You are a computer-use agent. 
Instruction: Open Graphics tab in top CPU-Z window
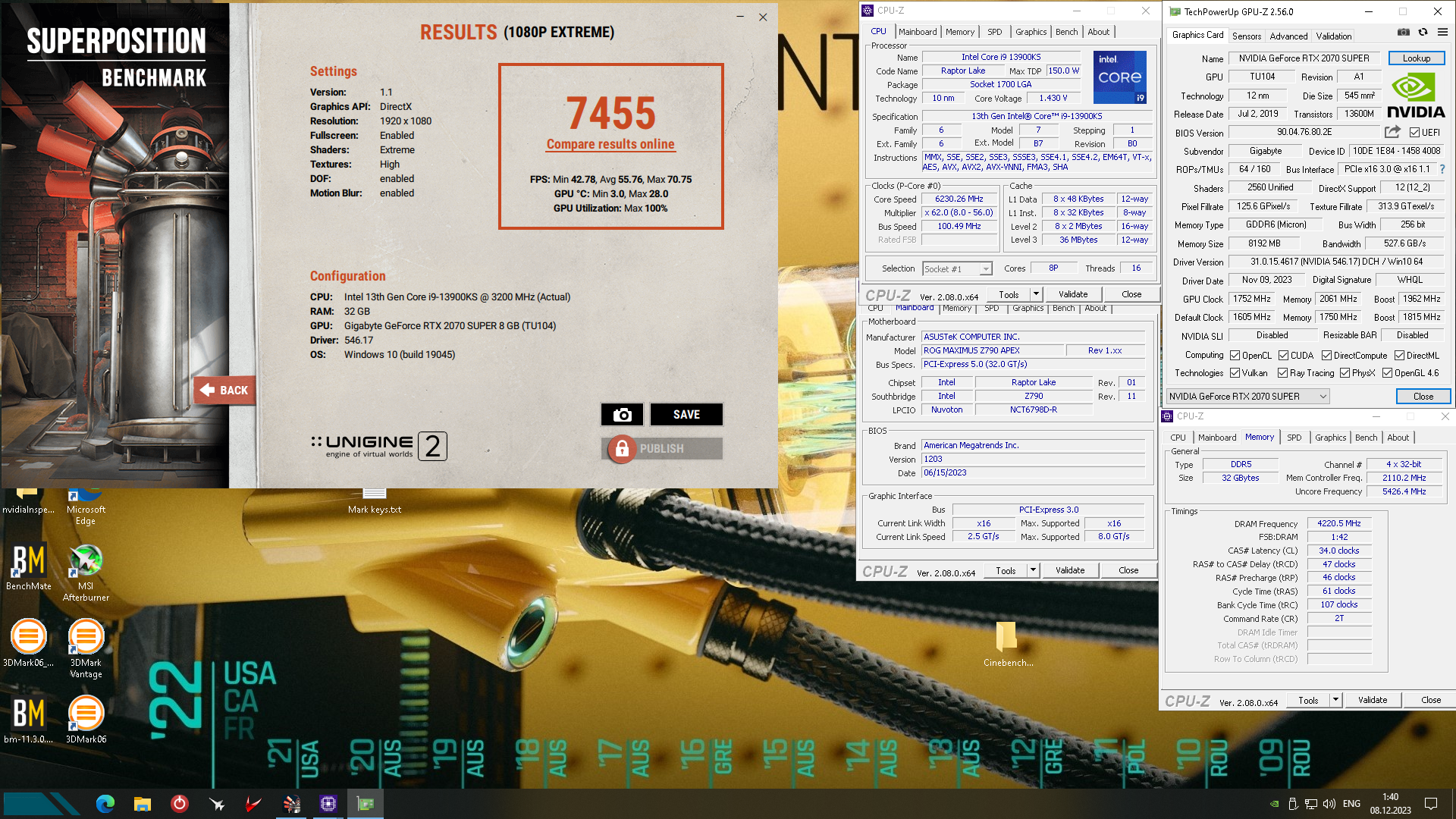pyautogui.click(x=1031, y=32)
